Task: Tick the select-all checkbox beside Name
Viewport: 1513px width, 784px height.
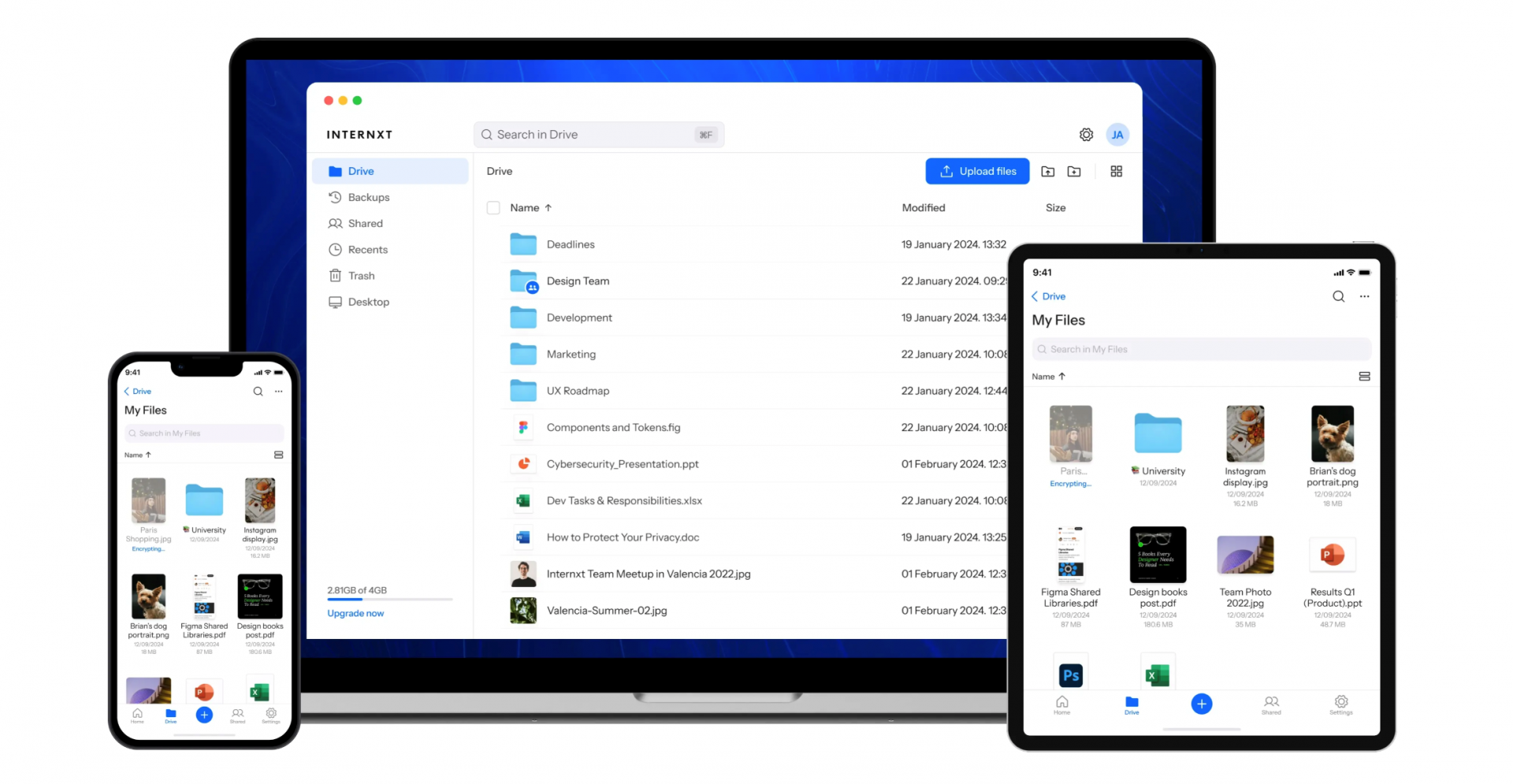Action: click(x=493, y=208)
